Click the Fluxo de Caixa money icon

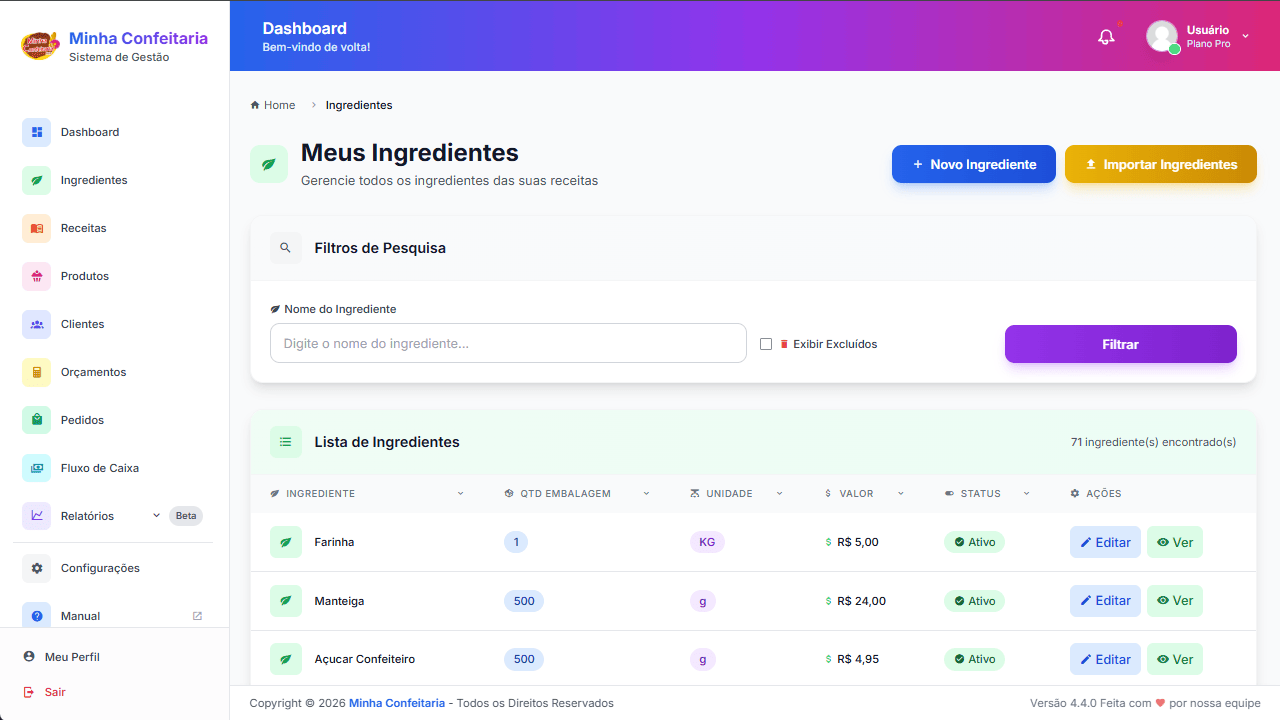point(37,468)
